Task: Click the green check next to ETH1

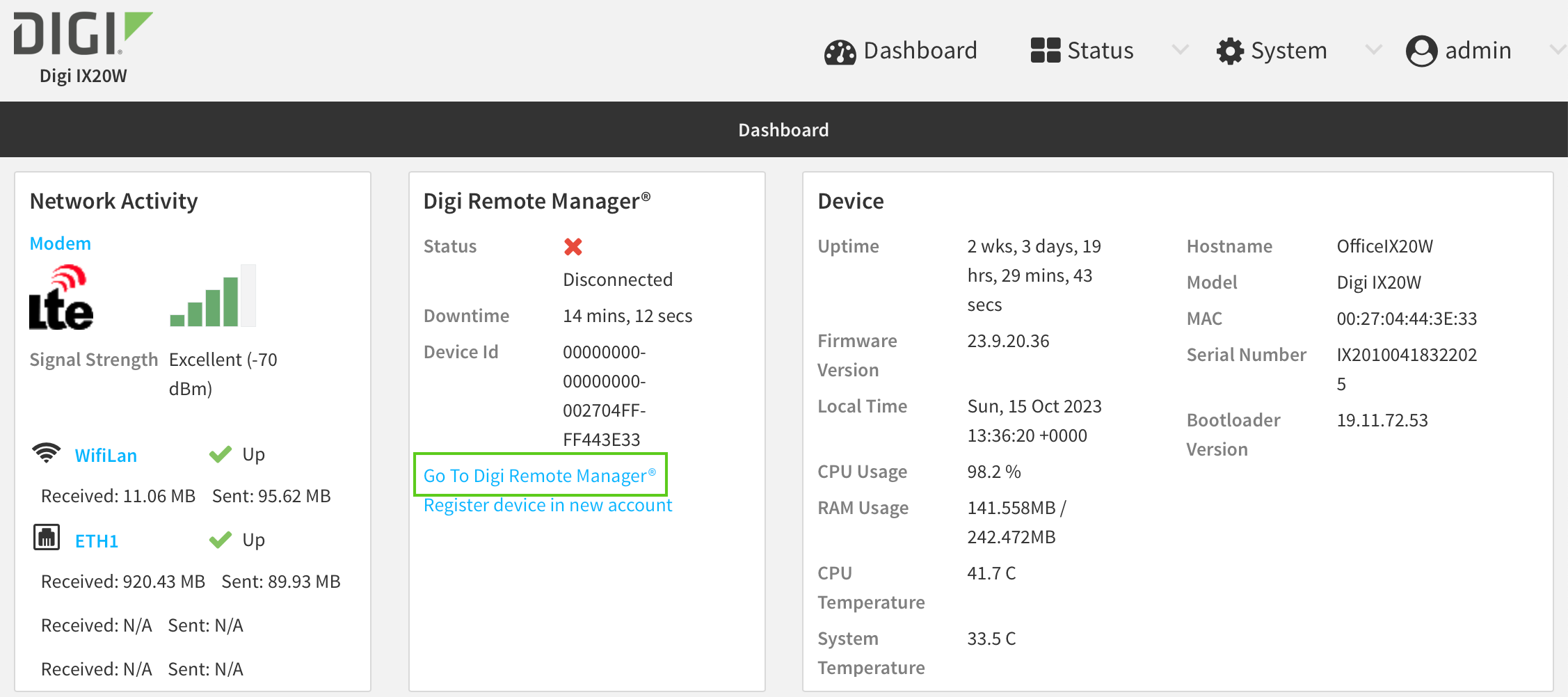Action: tap(221, 540)
